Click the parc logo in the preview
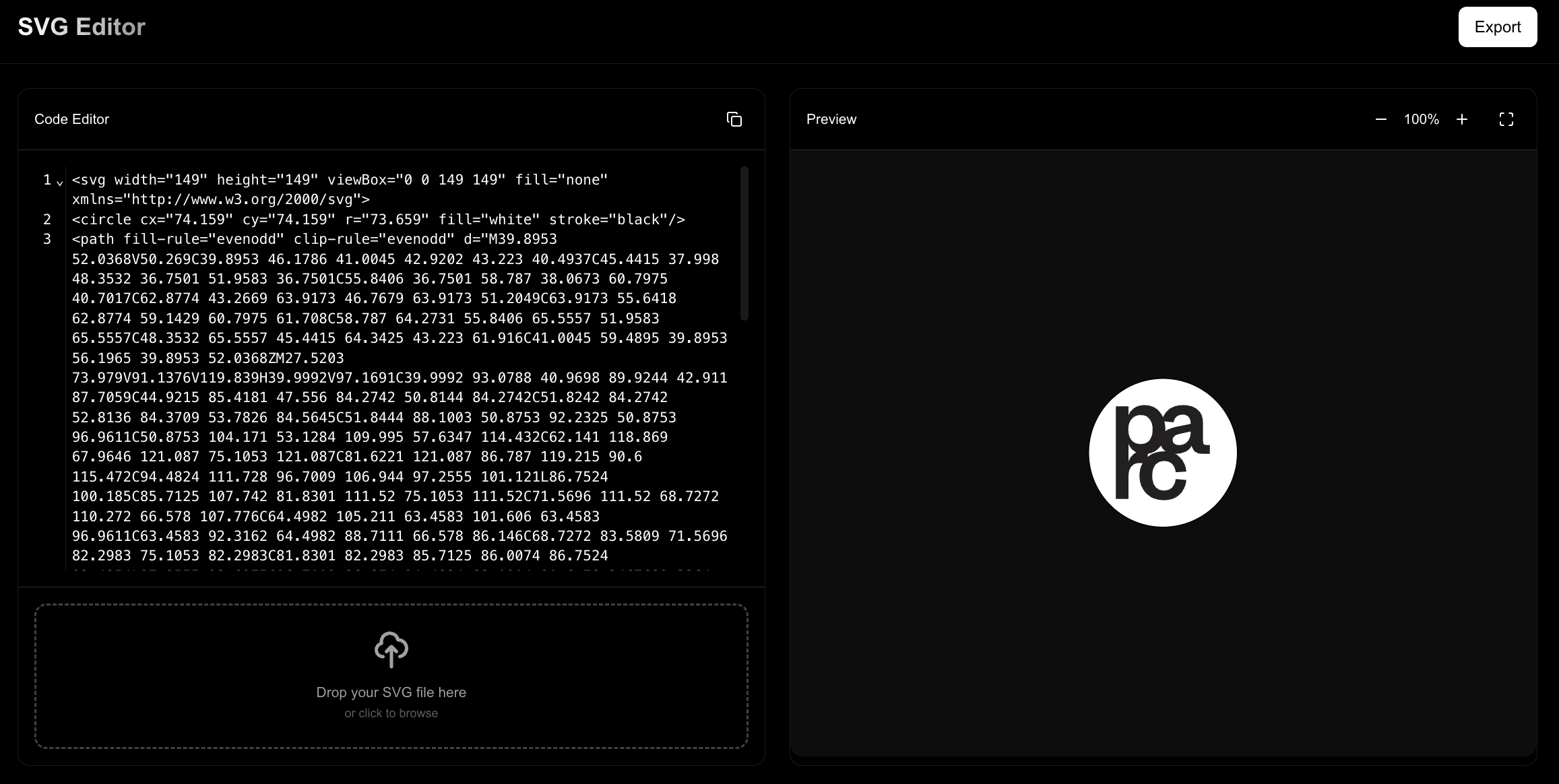This screenshot has height=784, width=1559. [1162, 453]
